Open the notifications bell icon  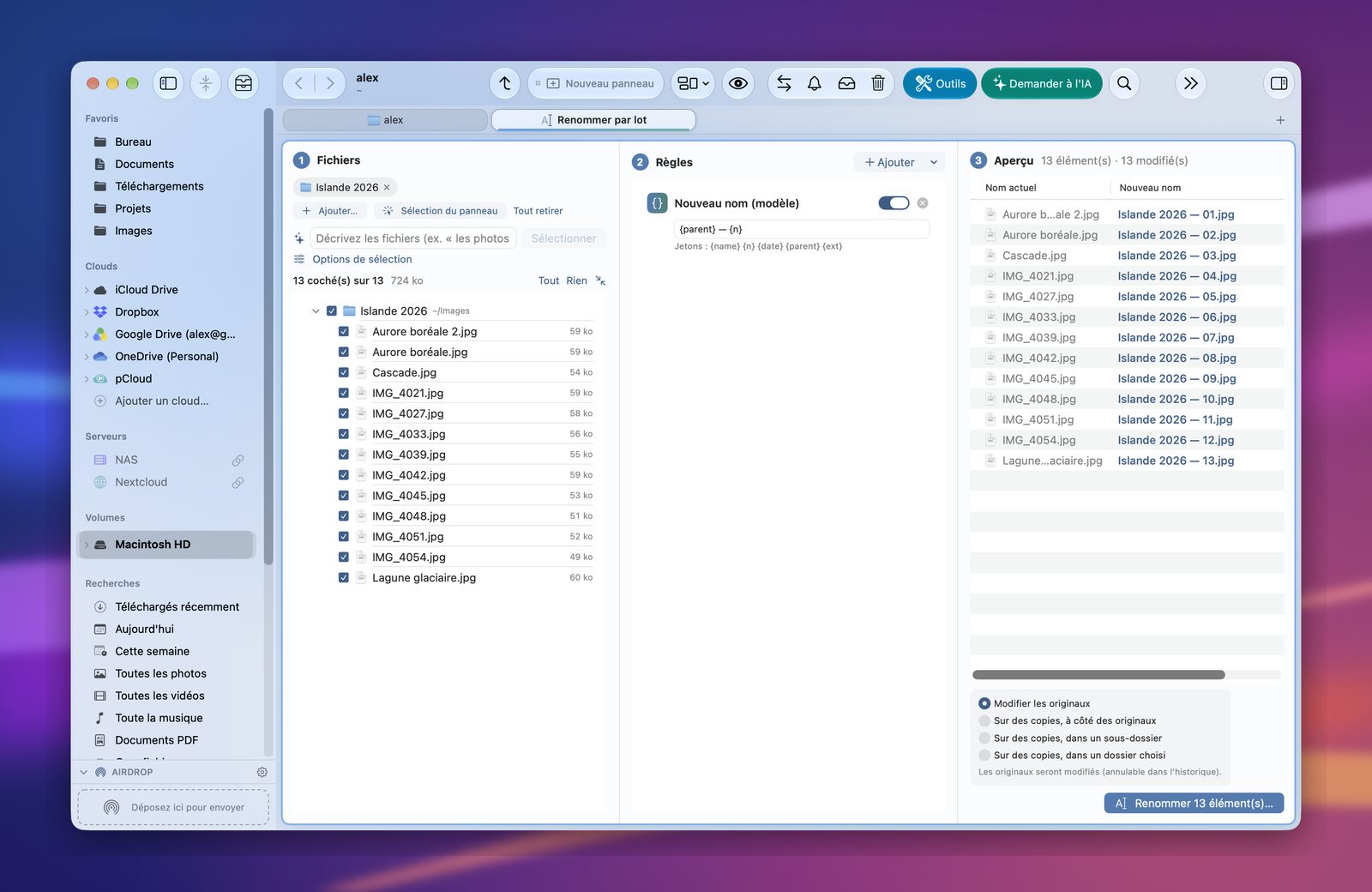click(x=815, y=83)
